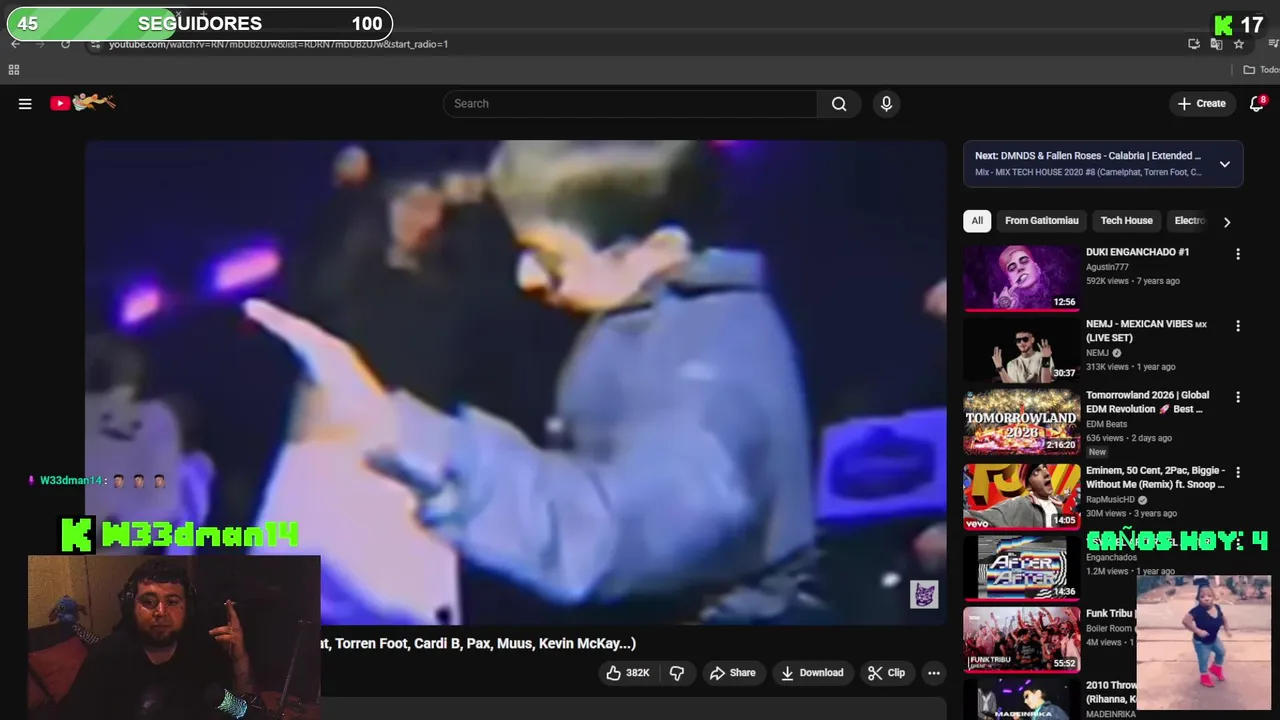Image resolution: width=1280 pixels, height=720 pixels.
Task: Open options for NEMJ MEXICAN VIBES video
Action: (1238, 326)
